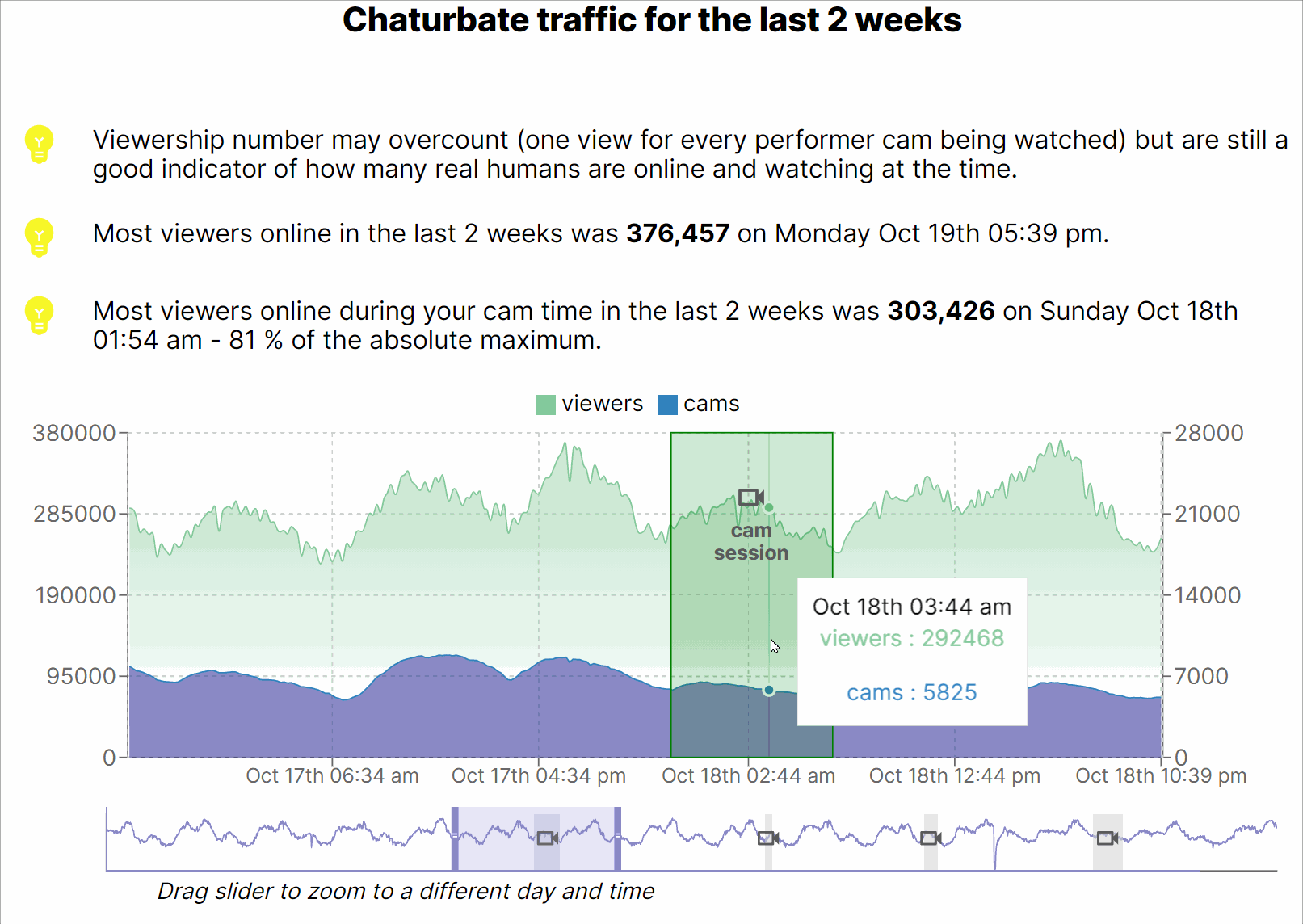
Task: Click the lightbulb beside the 303,426 cam time tip
Action: click(39, 315)
